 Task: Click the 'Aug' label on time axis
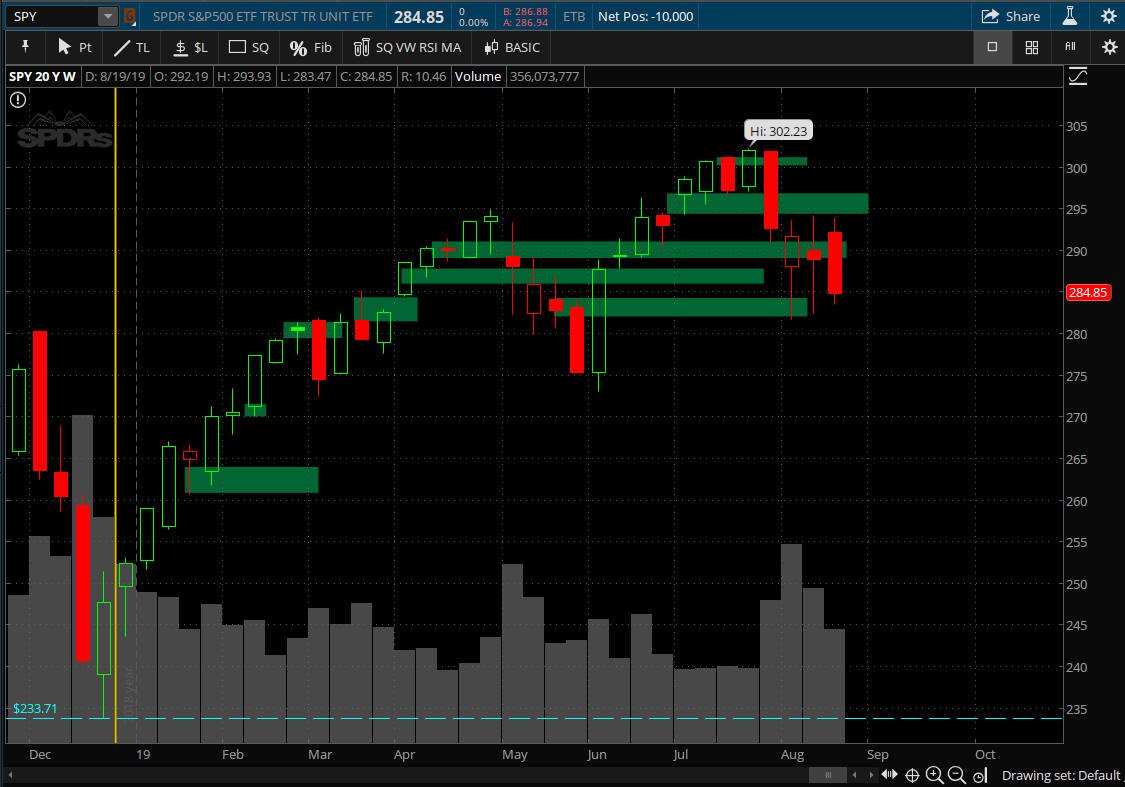pos(792,755)
